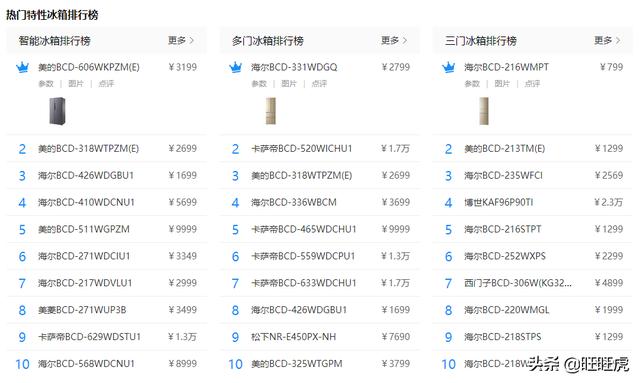The width and height of the screenshot is (640, 383).
Task: Select 海尔BCD-336WBCM entry
Action: click(x=294, y=203)
